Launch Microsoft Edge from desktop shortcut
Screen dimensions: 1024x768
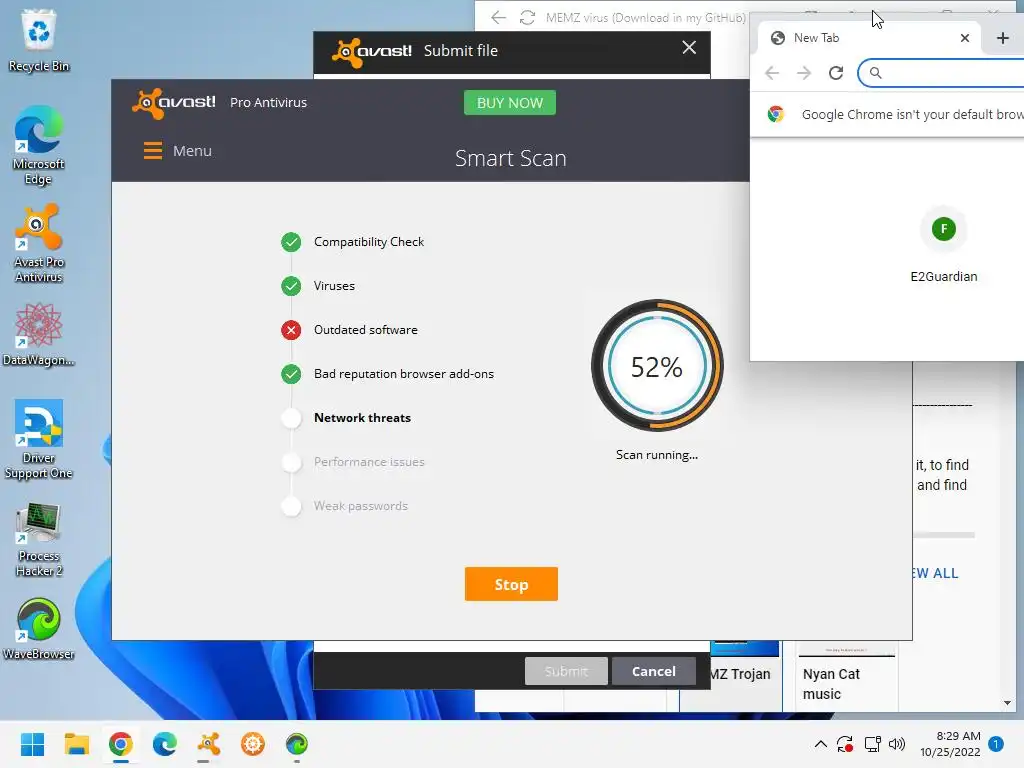[x=39, y=145]
